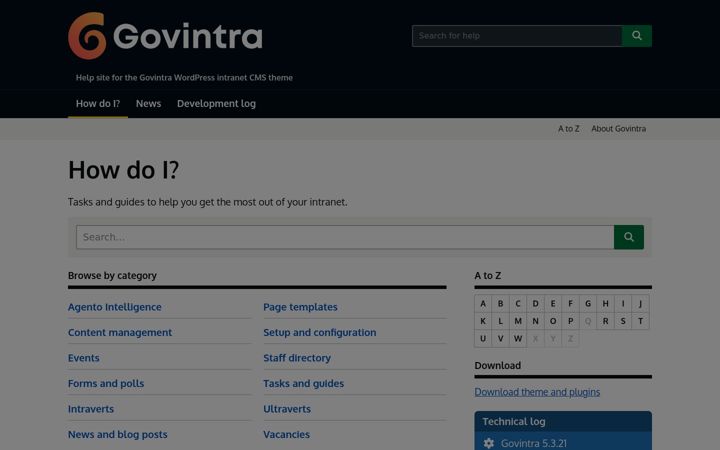This screenshot has height=450, width=720.
Task: Select letter L in A to Z
Action: coord(501,321)
